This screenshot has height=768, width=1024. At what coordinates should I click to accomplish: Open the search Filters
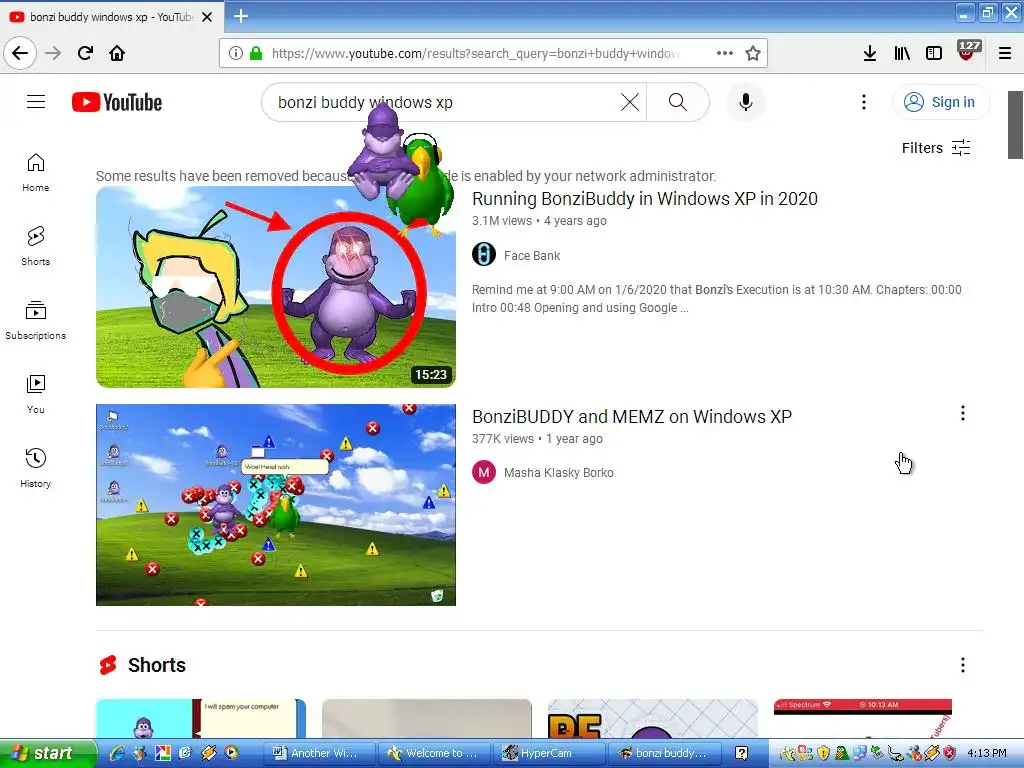pos(936,148)
